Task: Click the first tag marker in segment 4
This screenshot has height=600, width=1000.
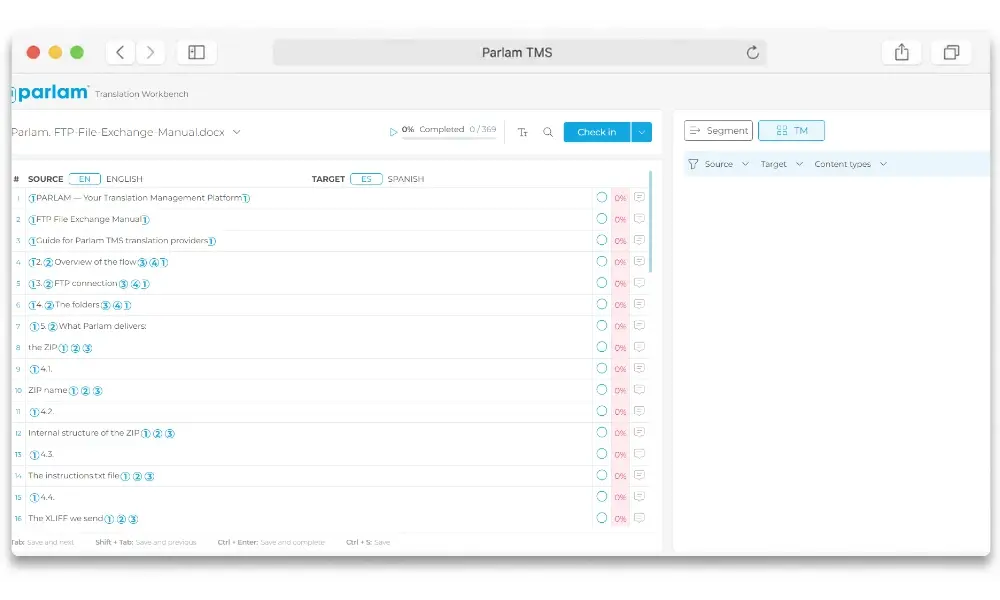Action: [33, 262]
